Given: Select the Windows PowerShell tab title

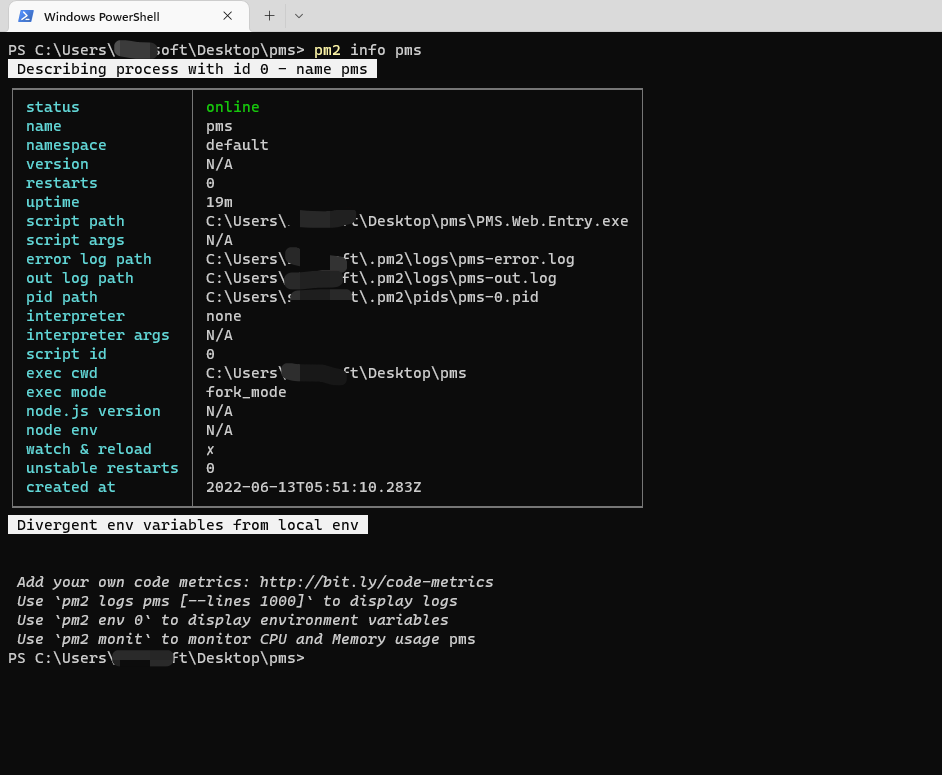Looking at the screenshot, I should [102, 16].
